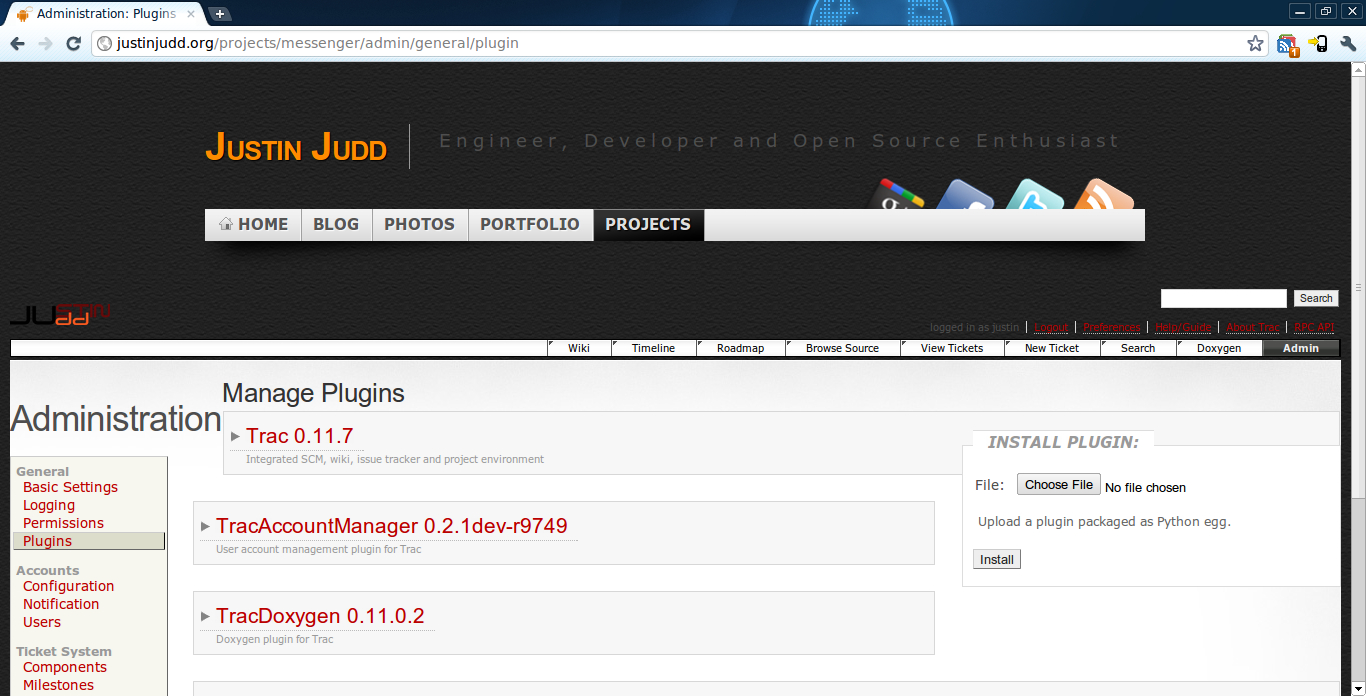1366x696 pixels.
Task: Click inside the site search input field
Action: tap(1222, 298)
